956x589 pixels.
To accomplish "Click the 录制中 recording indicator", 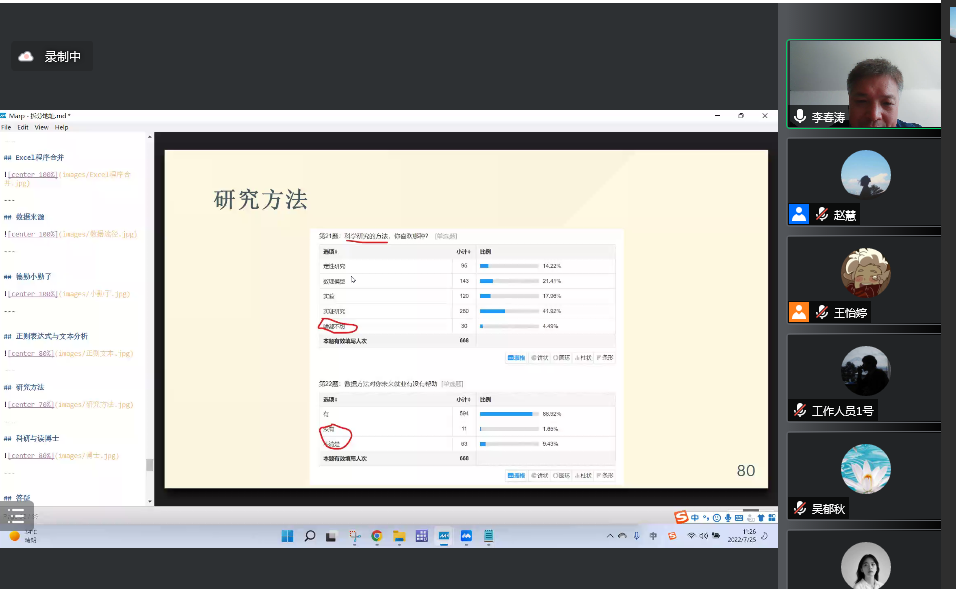I will (x=51, y=57).
